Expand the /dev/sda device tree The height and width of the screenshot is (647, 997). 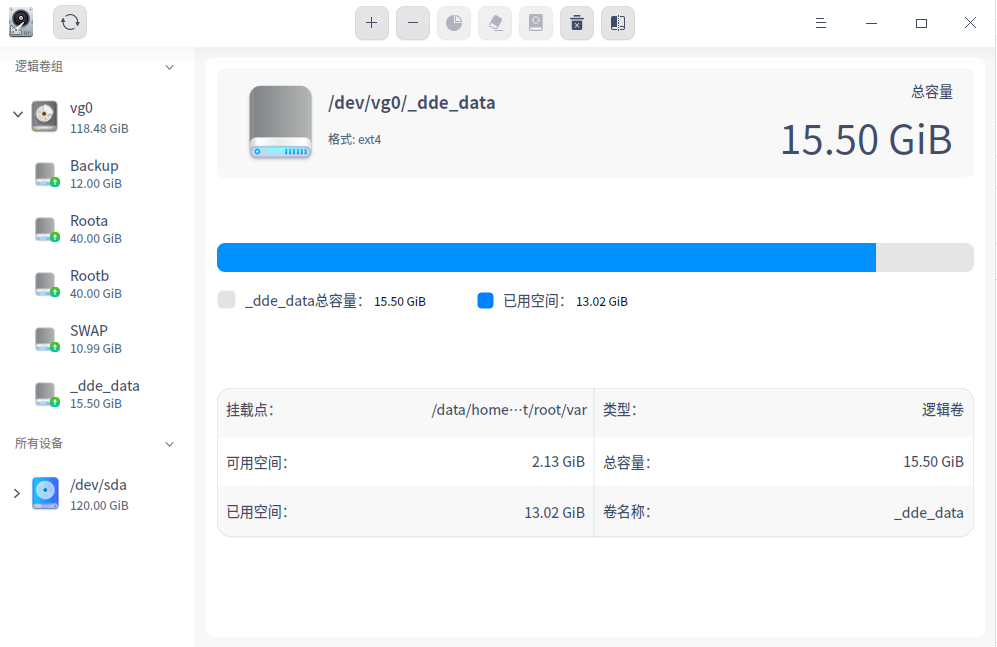[x=17, y=493]
